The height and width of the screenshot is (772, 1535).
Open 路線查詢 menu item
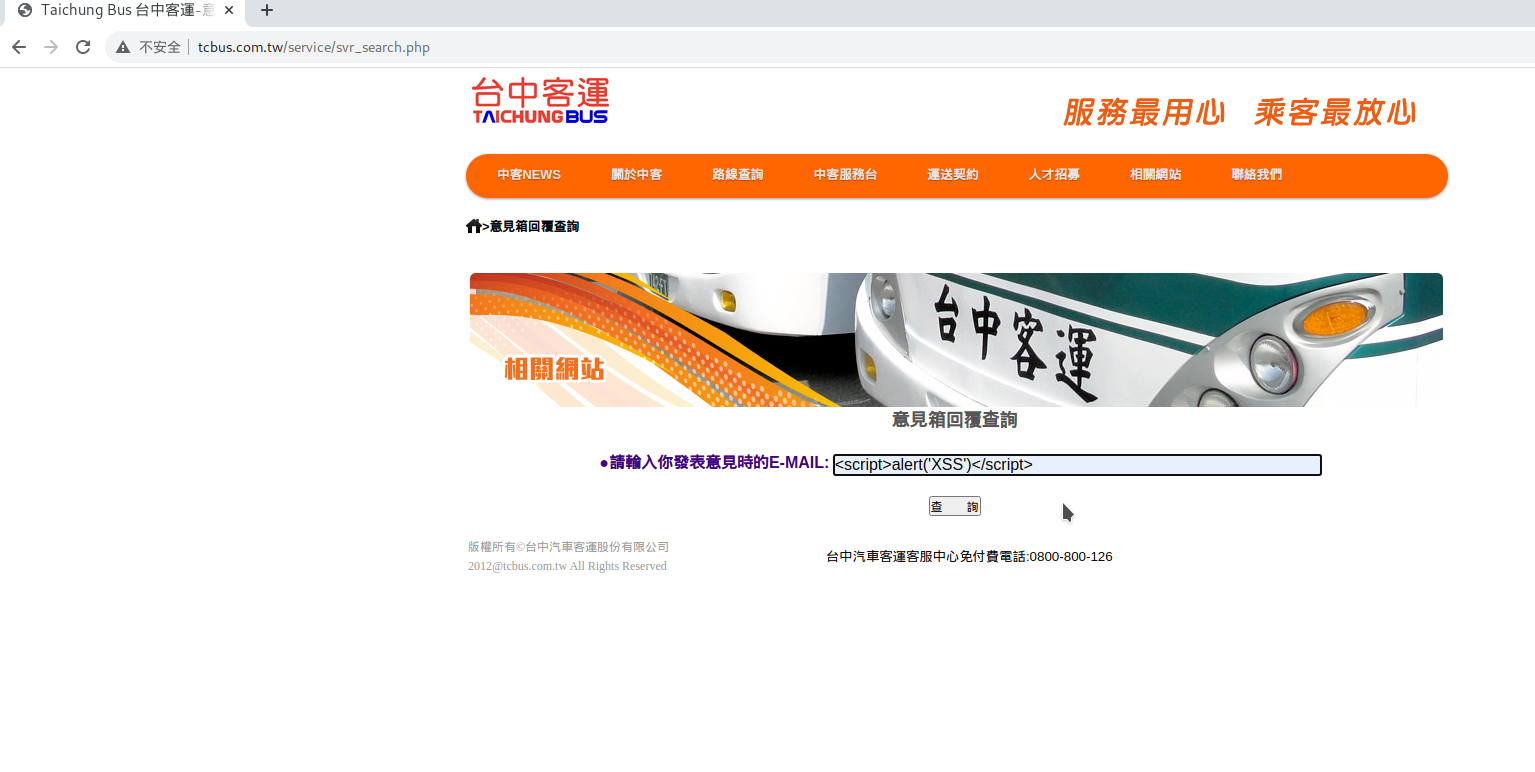tap(738, 175)
